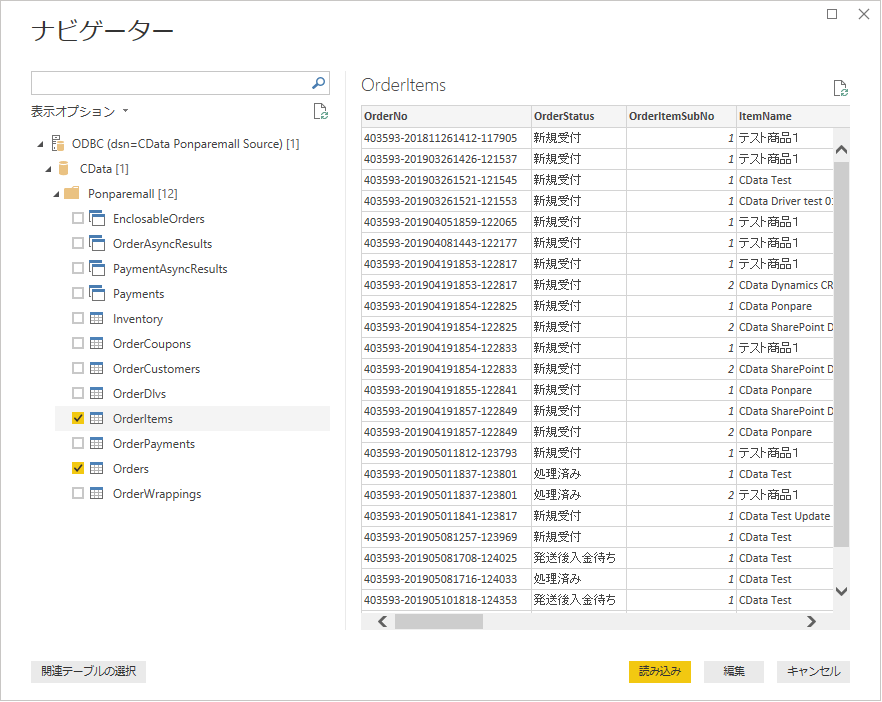Click the refresh icon beside display options
This screenshot has width=882, height=702.
click(320, 111)
